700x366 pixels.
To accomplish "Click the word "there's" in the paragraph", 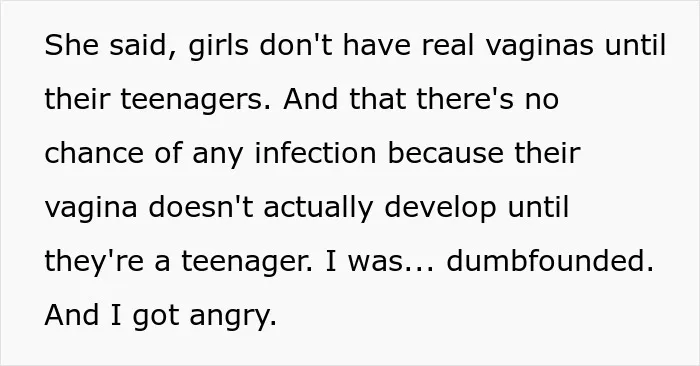I will (465, 99).
